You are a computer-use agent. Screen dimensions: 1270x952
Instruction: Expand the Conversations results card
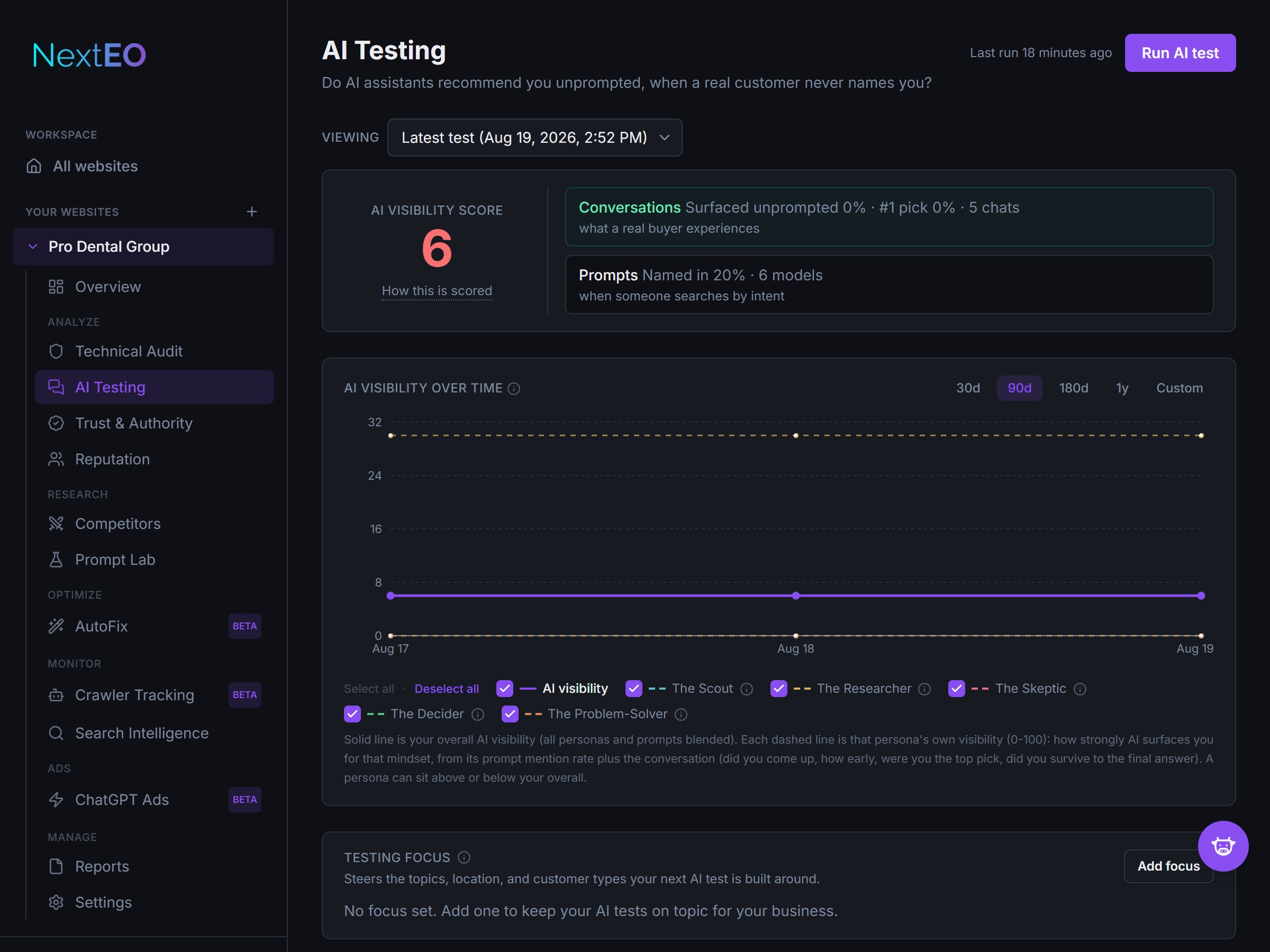889,217
